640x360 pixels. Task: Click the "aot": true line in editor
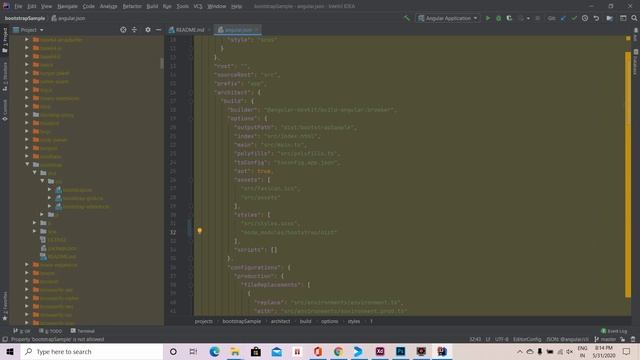tap(253, 171)
